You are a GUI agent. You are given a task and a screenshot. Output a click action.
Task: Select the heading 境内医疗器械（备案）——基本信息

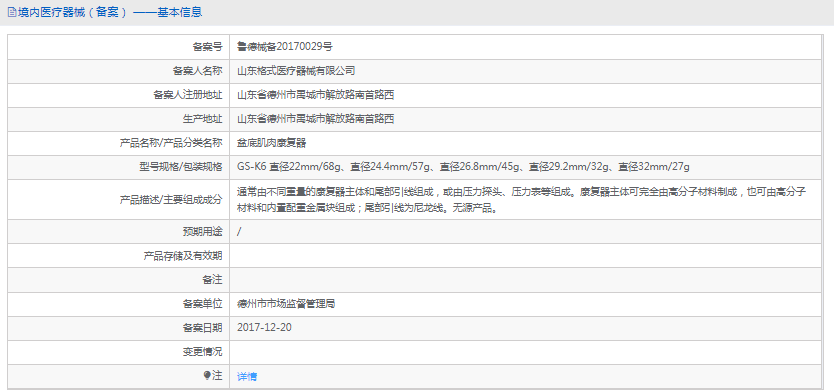(x=110, y=12)
